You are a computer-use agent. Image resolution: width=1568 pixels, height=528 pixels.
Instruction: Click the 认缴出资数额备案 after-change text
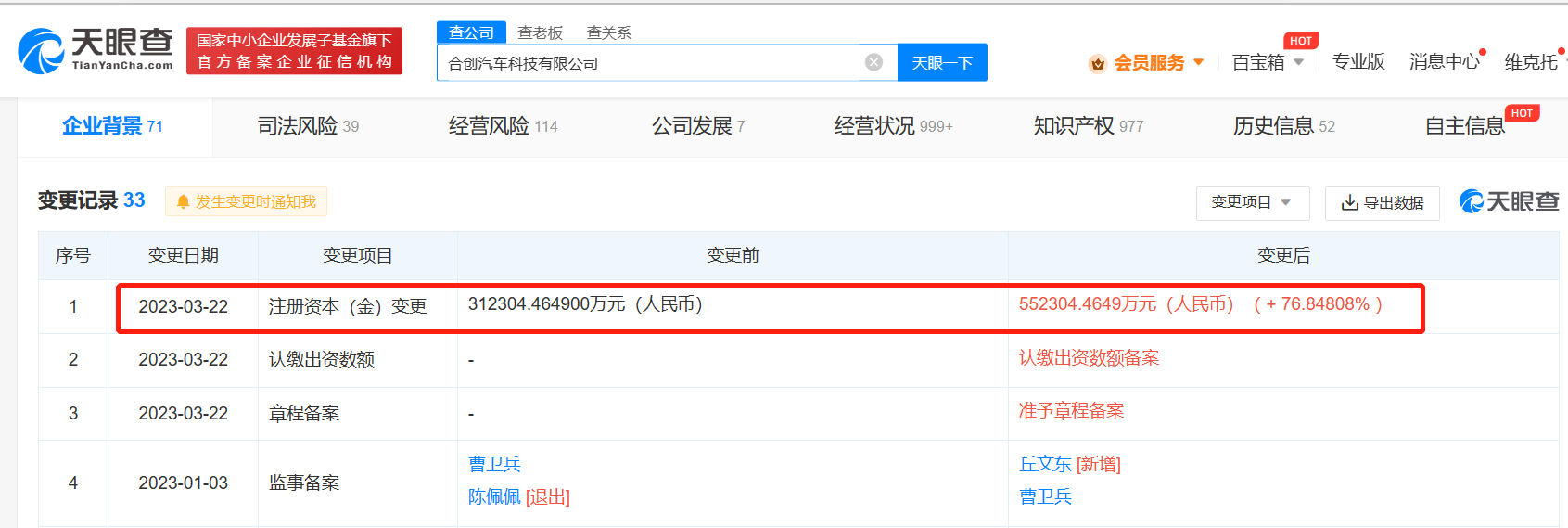tap(1090, 358)
